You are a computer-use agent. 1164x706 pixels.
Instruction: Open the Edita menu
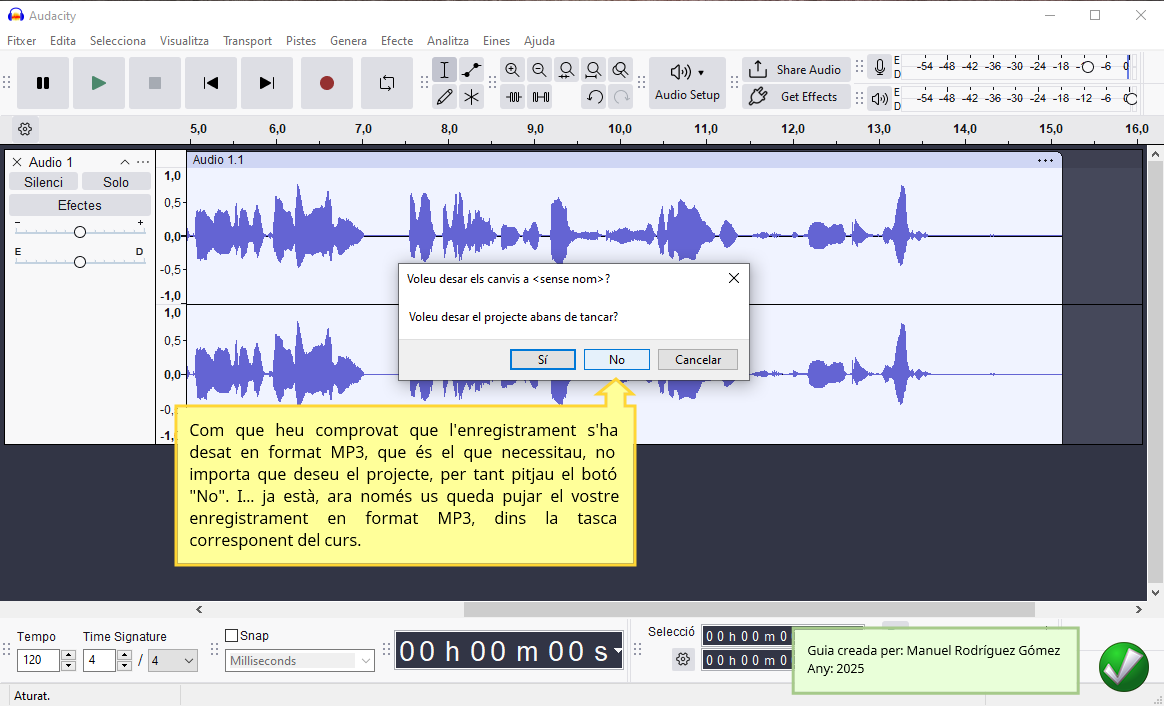coord(63,41)
